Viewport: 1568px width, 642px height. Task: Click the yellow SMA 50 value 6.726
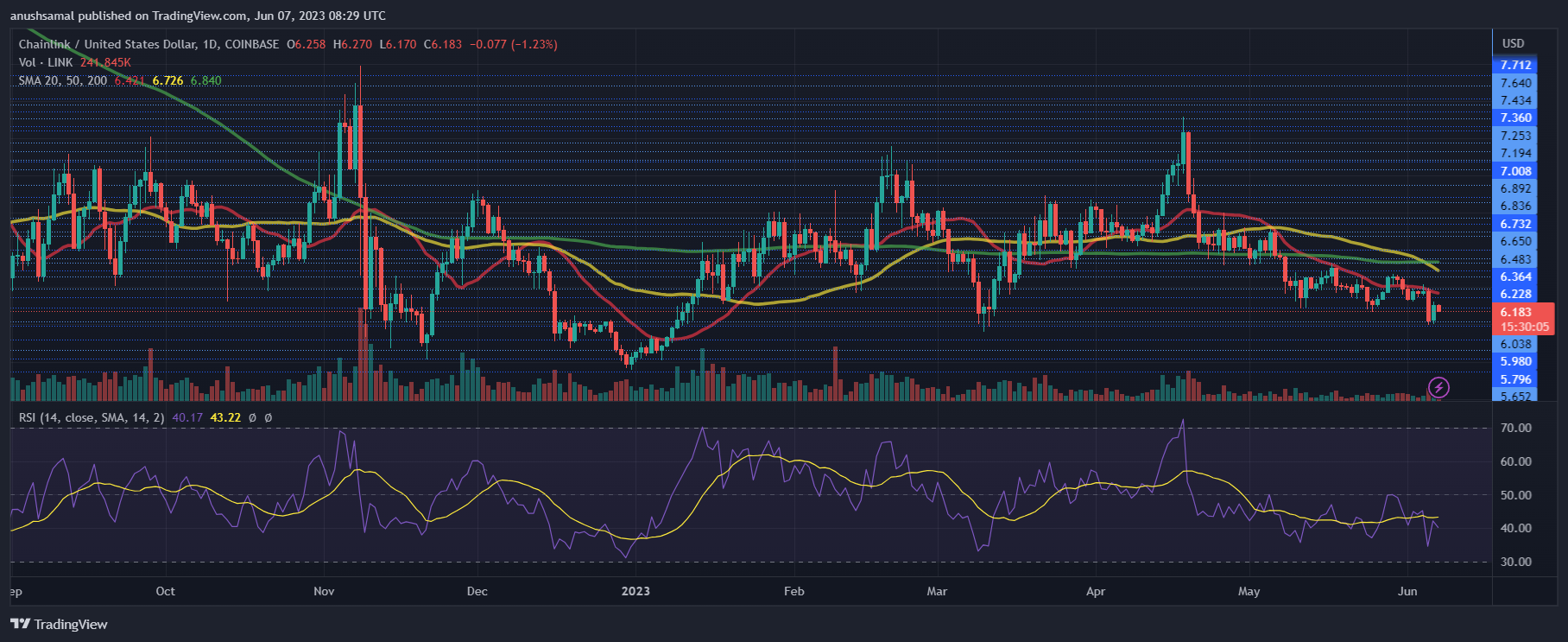point(168,80)
